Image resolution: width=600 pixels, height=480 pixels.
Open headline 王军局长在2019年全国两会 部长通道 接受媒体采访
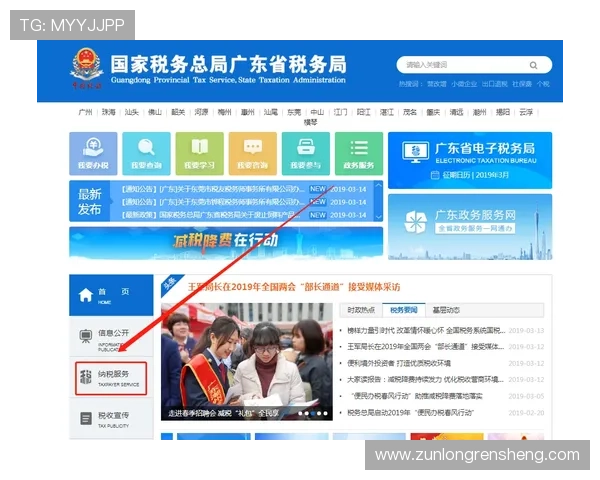coord(294,287)
